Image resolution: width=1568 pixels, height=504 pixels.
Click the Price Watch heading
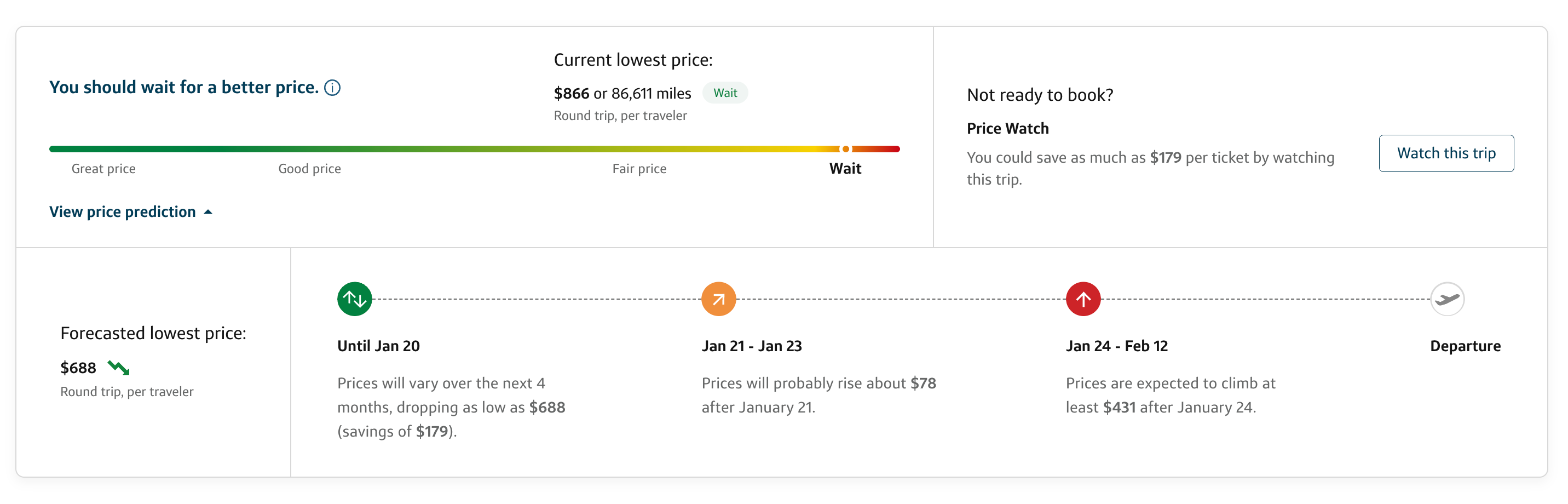click(1008, 129)
